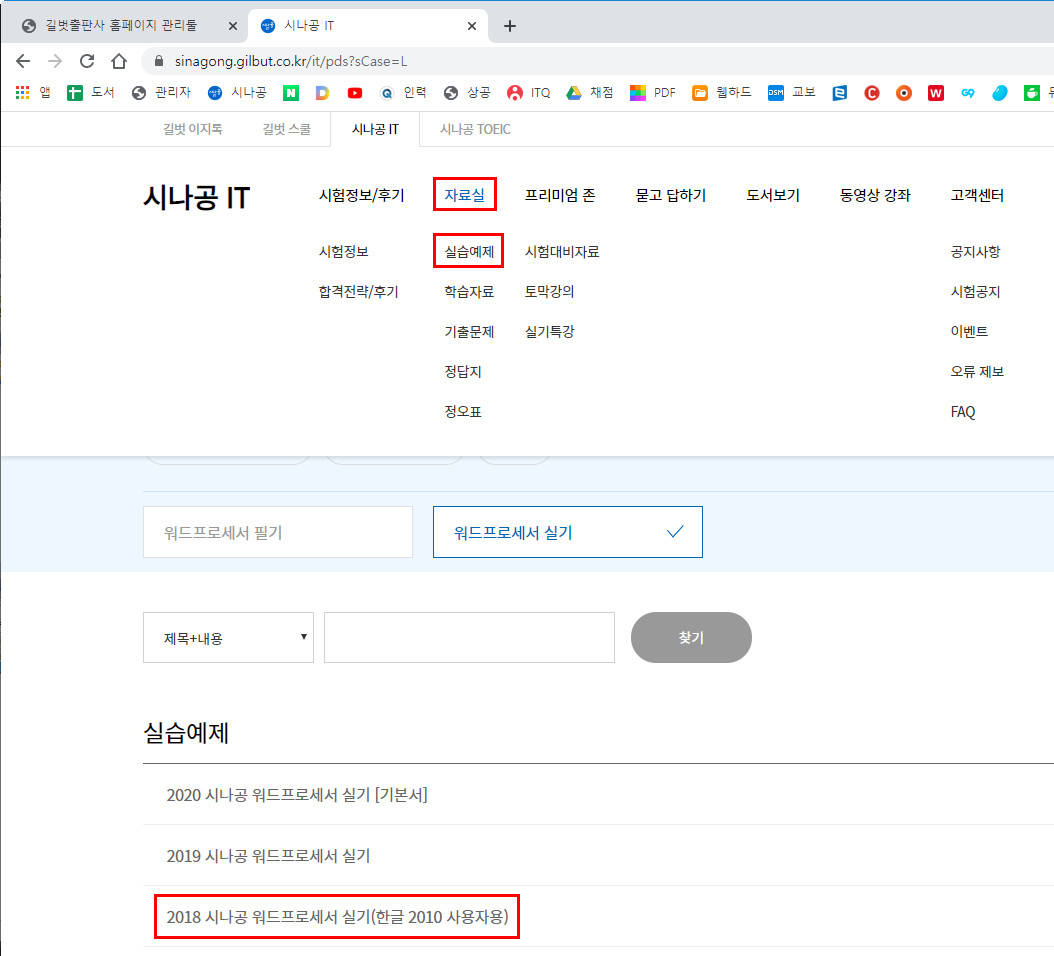Viewport: 1054px width, 956px height.
Task: Open the 묻고 답하기 menu
Action: (671, 195)
